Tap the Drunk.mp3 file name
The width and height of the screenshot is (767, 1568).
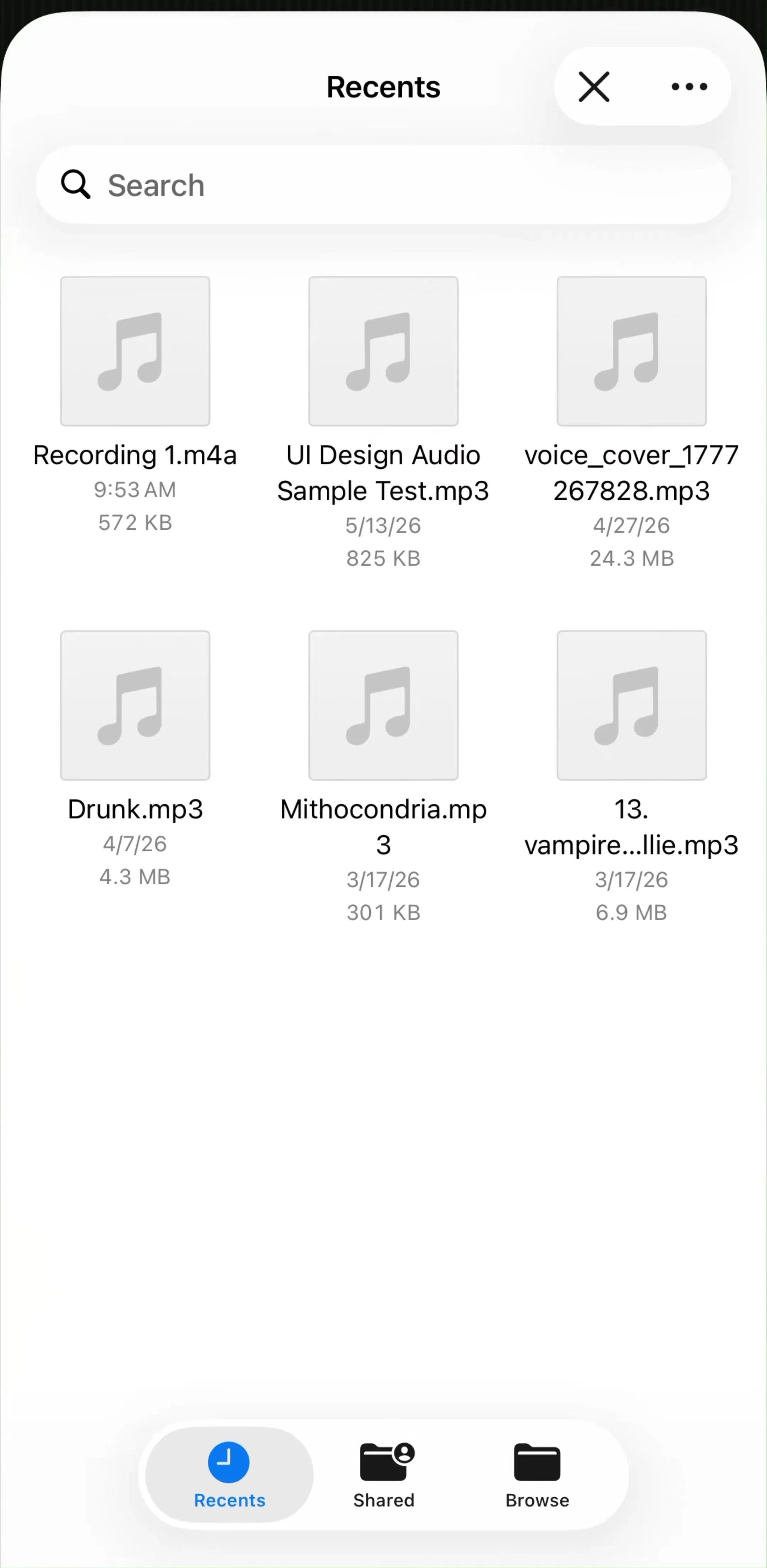[135, 809]
